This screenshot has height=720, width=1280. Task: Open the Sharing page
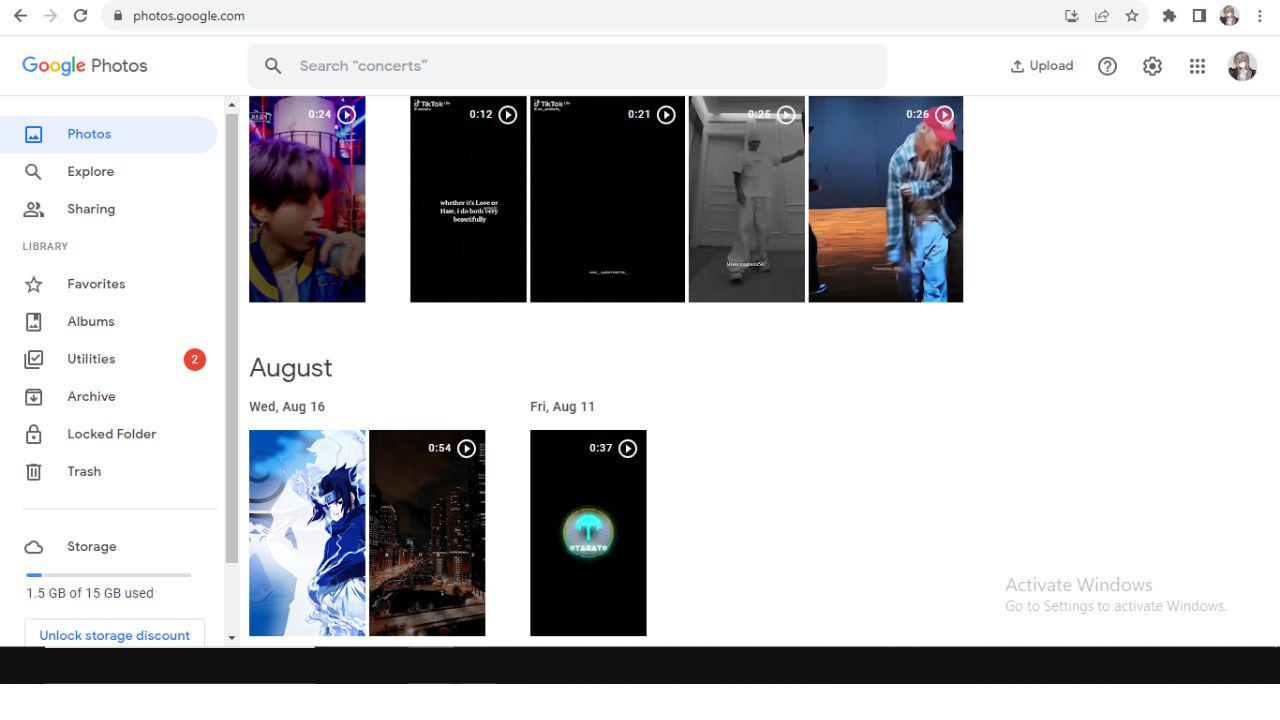coord(91,208)
